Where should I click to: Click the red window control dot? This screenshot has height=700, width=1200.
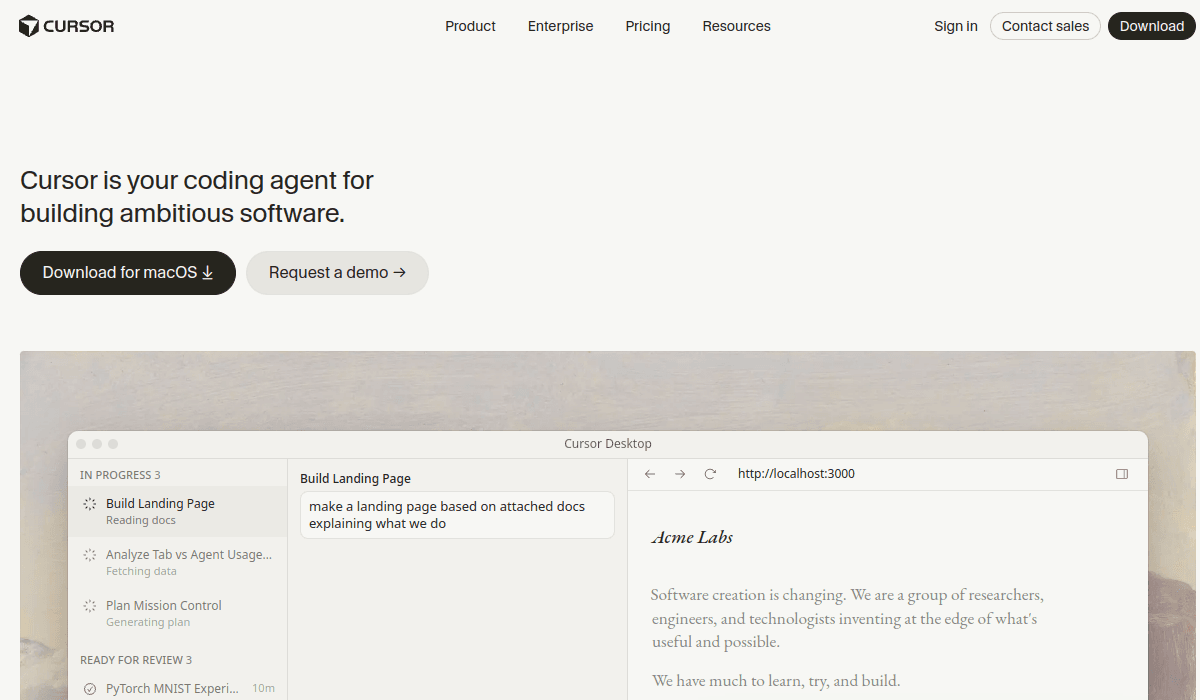[x=81, y=444]
